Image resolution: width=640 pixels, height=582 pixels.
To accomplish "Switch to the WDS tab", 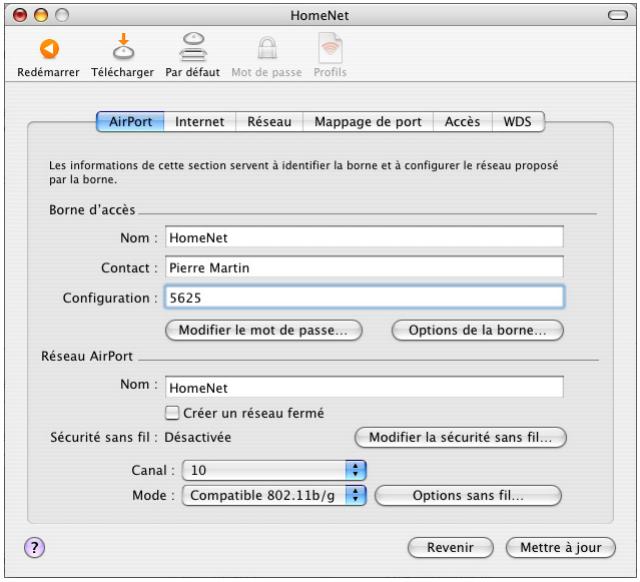I will (x=518, y=122).
